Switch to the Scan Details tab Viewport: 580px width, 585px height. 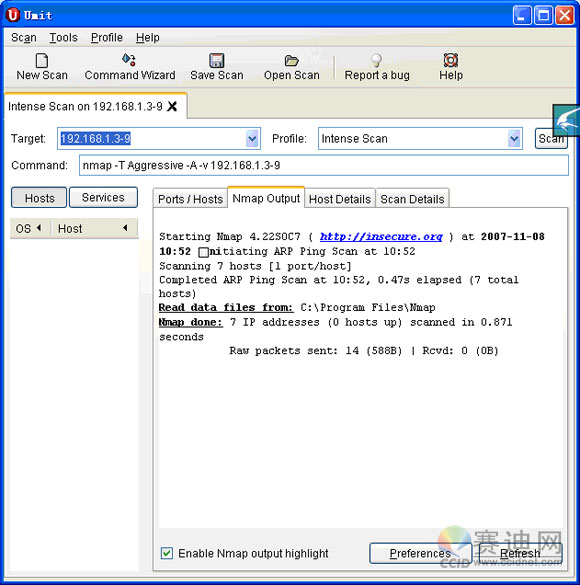point(412,199)
